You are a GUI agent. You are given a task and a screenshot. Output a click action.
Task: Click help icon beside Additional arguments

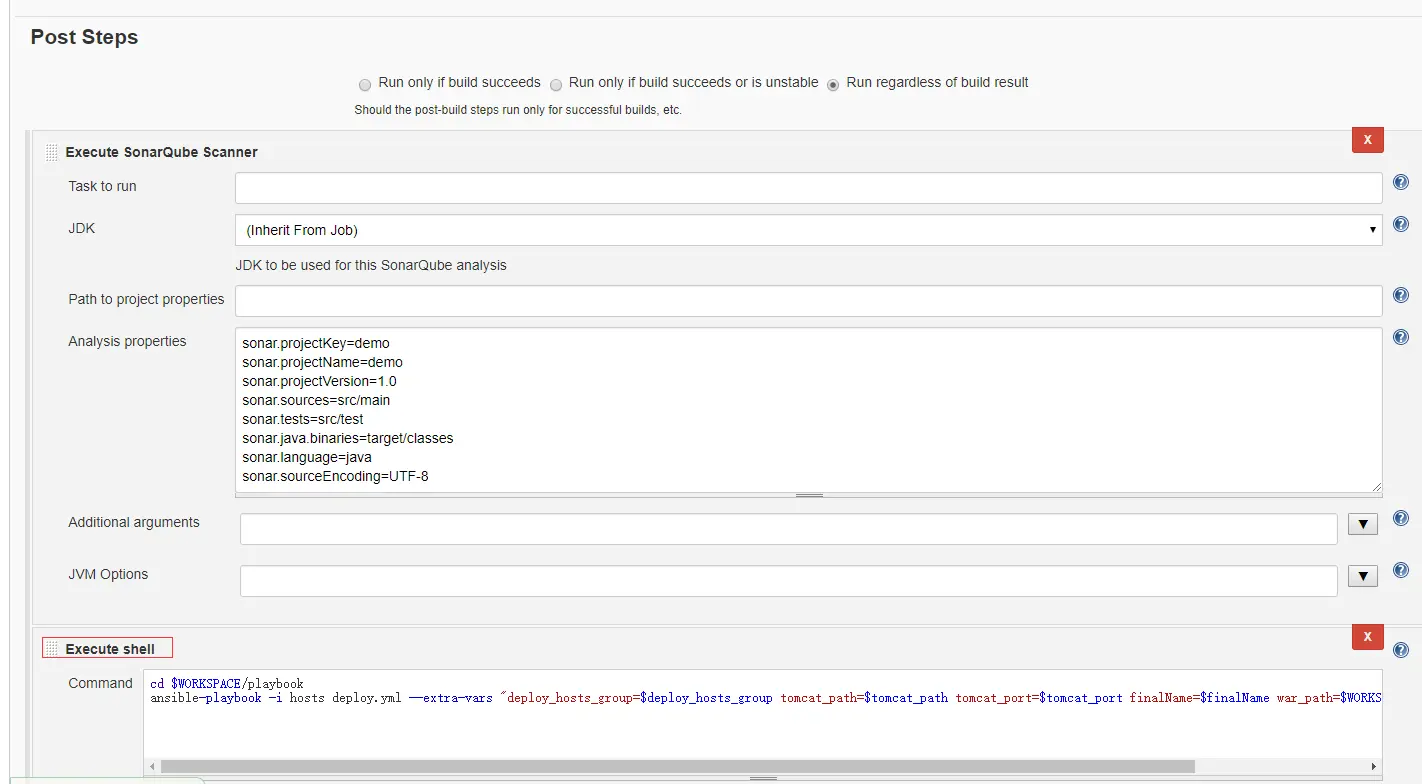coord(1401,518)
